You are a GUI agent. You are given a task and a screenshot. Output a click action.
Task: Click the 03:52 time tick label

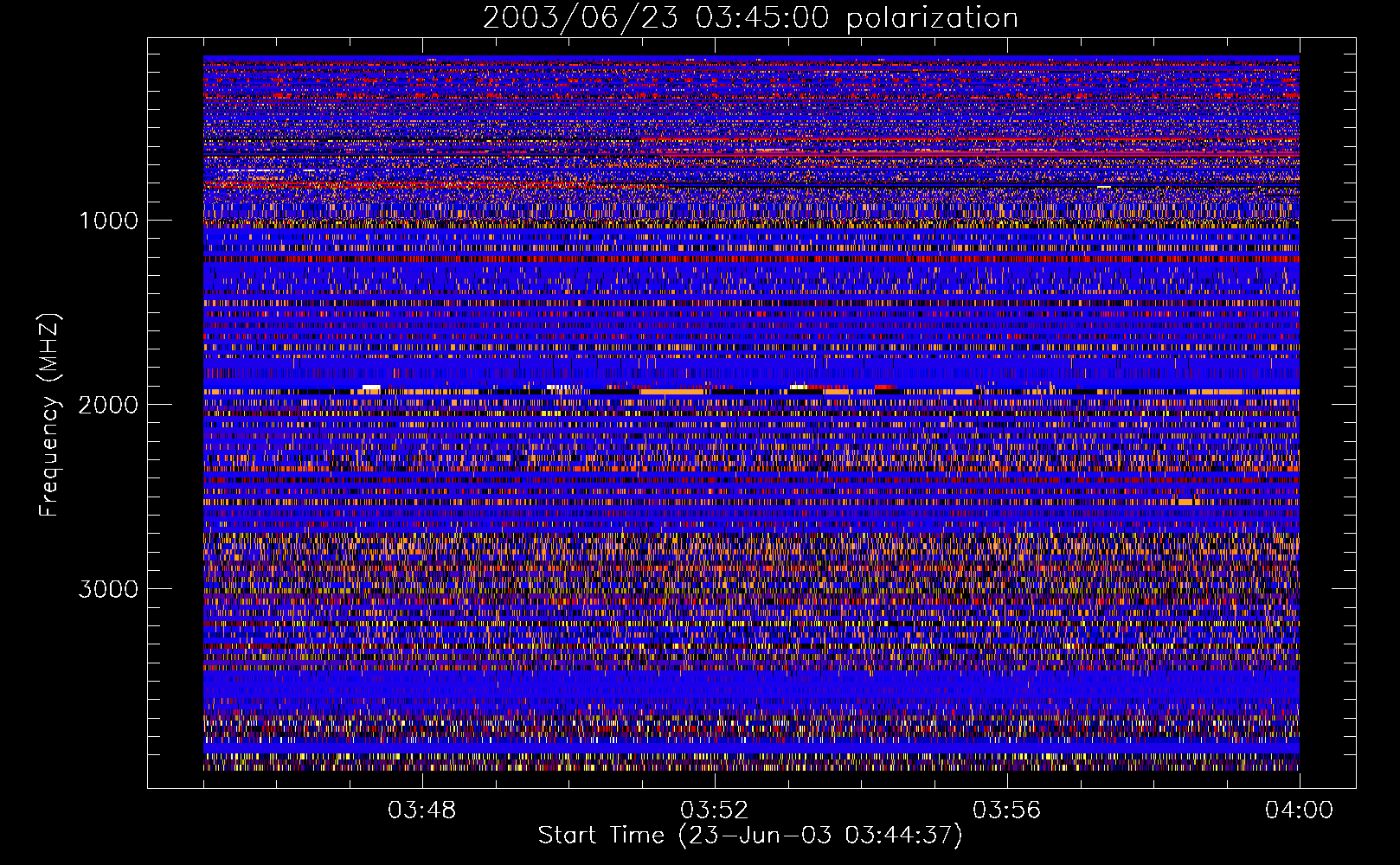(714, 811)
